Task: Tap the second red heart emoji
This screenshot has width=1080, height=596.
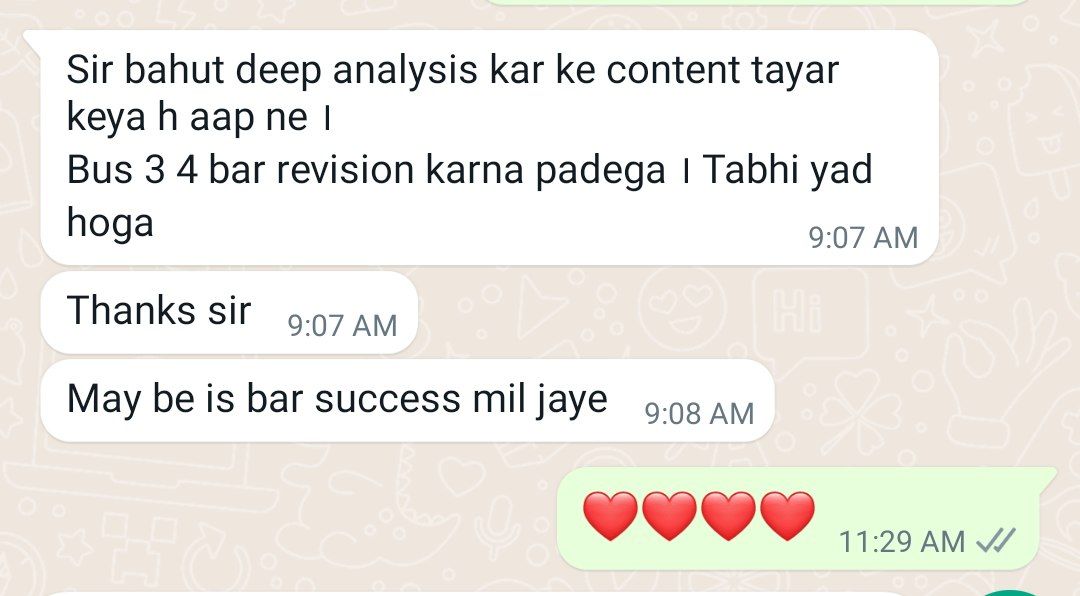Action: (x=669, y=516)
